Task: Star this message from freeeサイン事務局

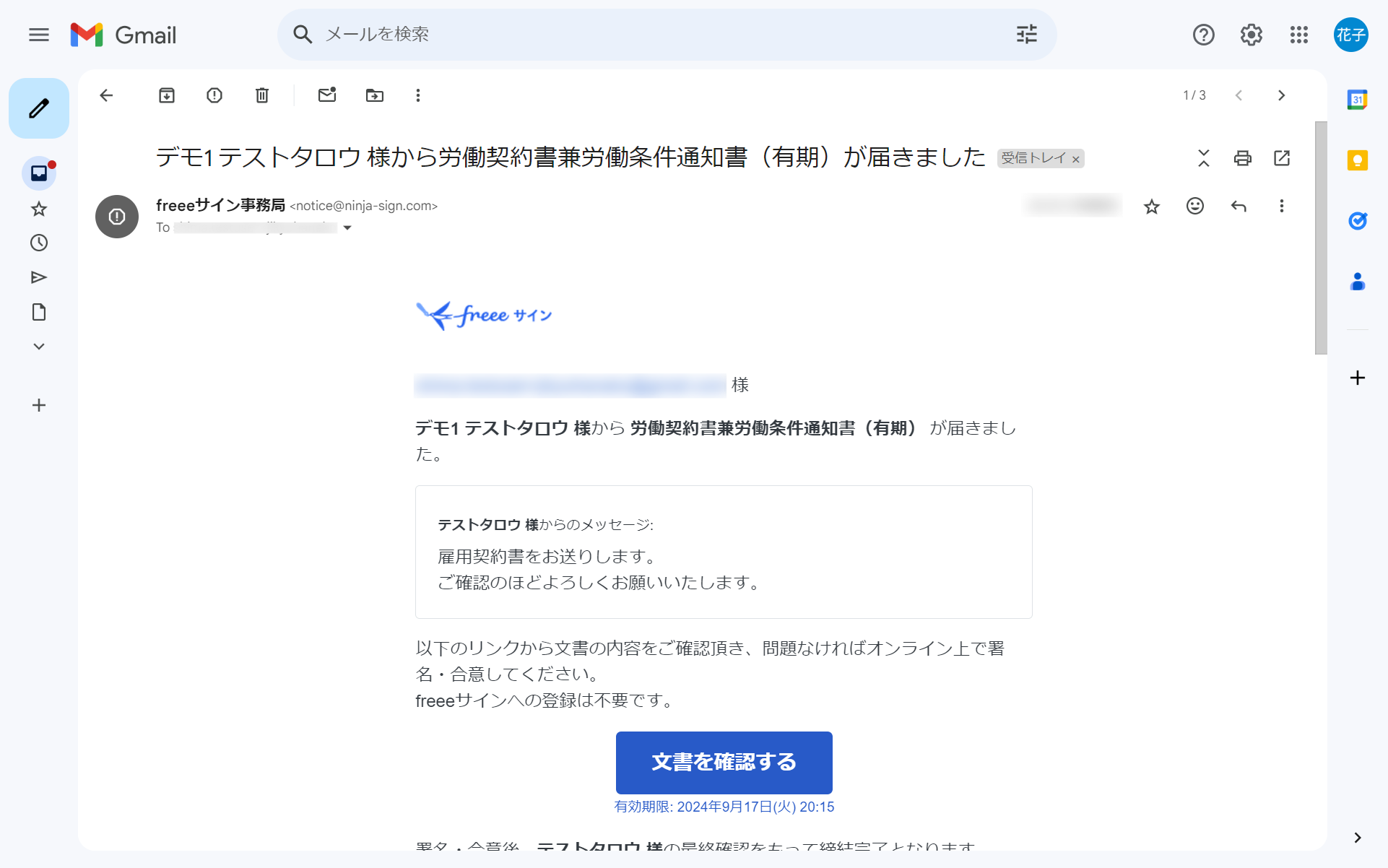Action: click(1152, 207)
